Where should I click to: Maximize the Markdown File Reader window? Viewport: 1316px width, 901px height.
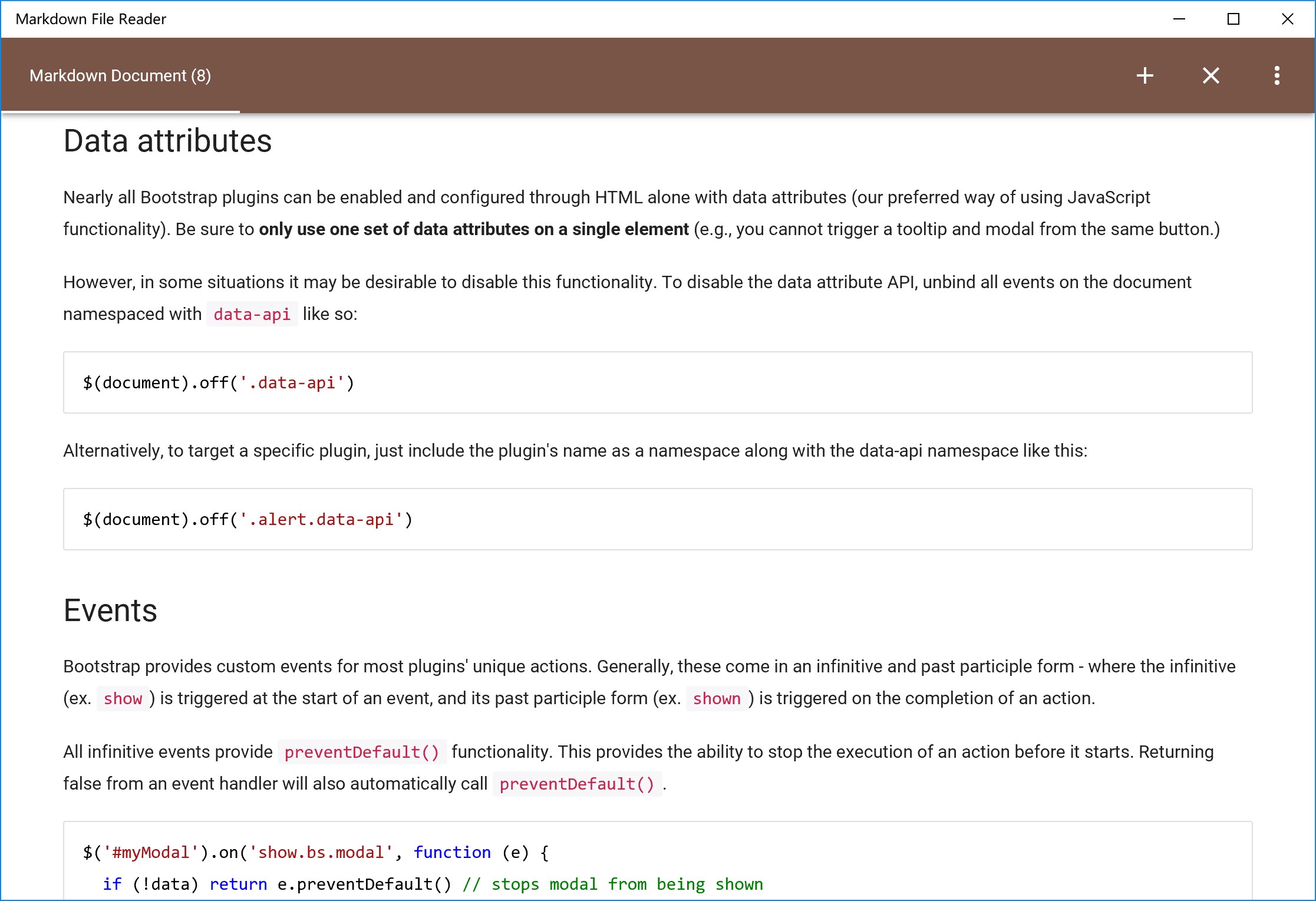tap(1233, 19)
